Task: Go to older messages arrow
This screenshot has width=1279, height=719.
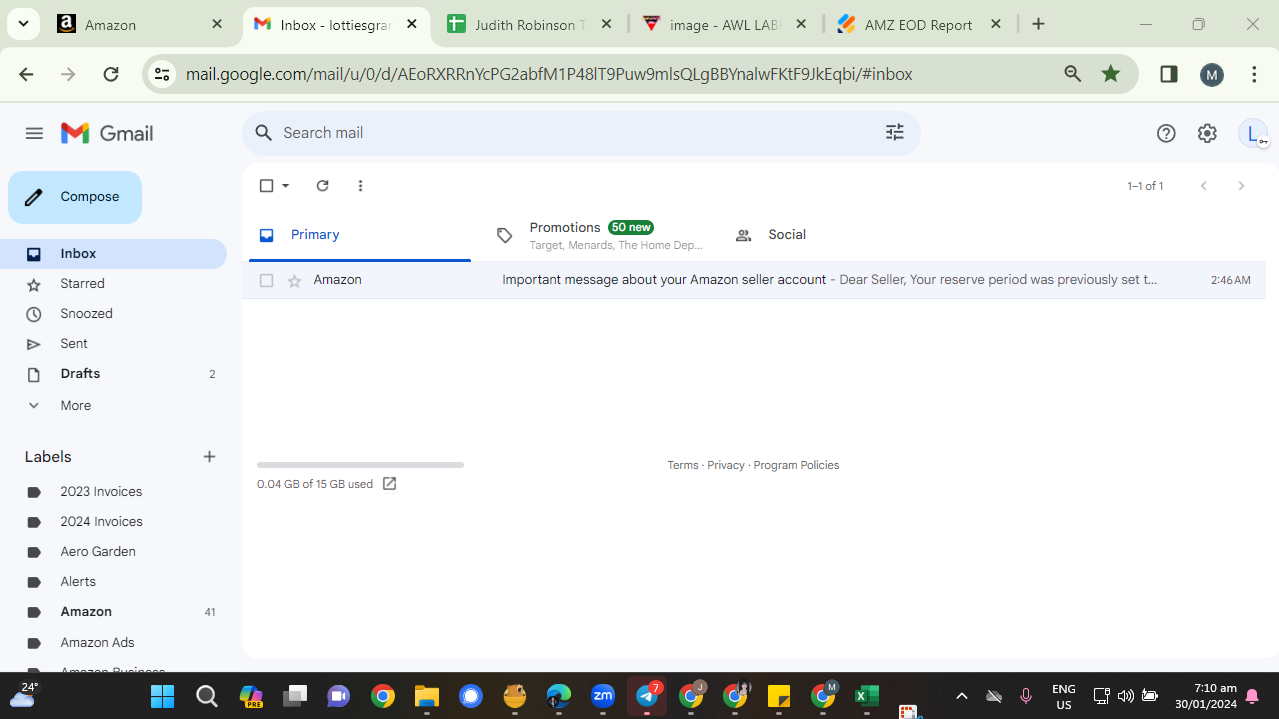Action: click(1241, 186)
